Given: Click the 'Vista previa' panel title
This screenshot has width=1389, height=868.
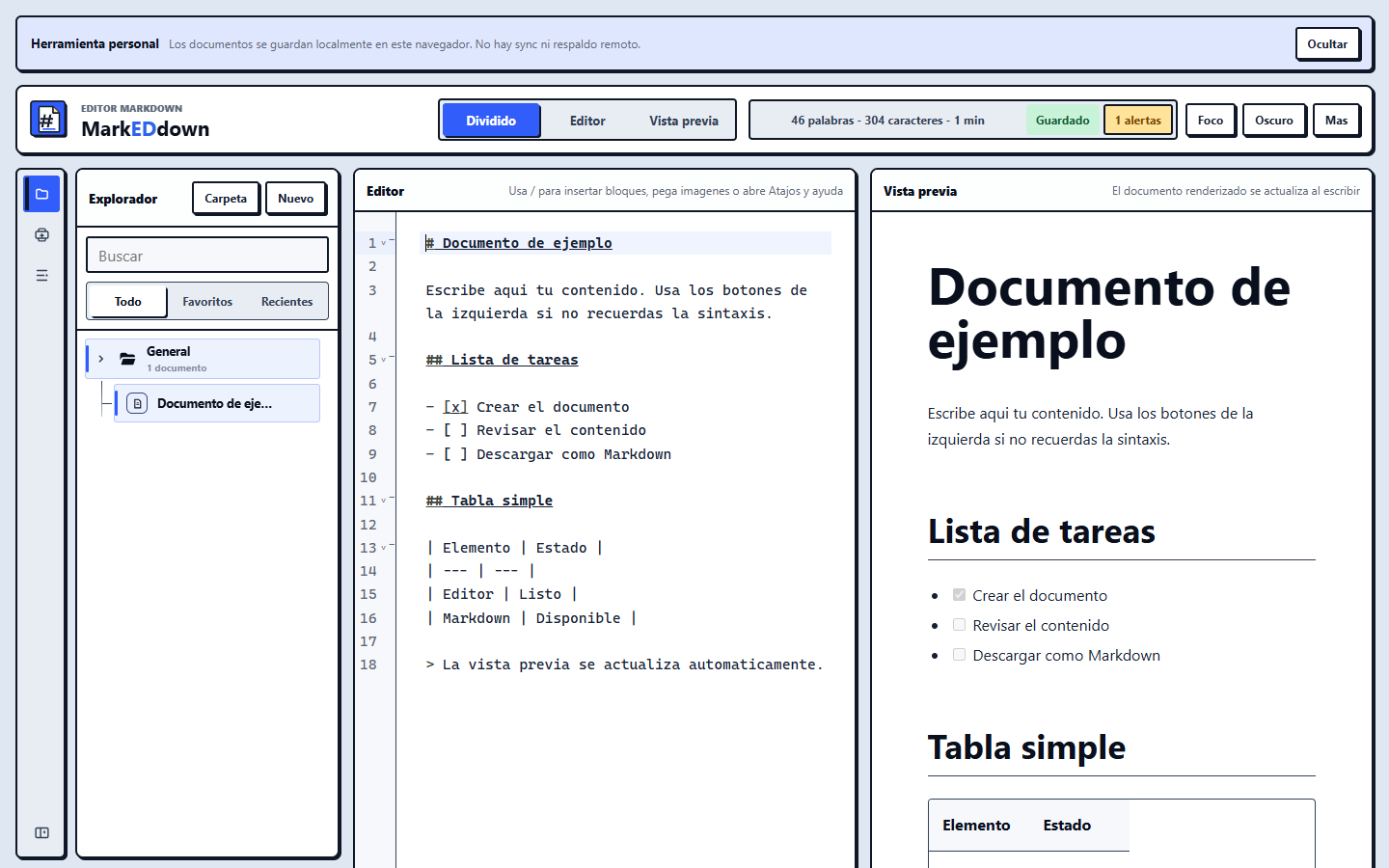Looking at the screenshot, I should coord(920,191).
